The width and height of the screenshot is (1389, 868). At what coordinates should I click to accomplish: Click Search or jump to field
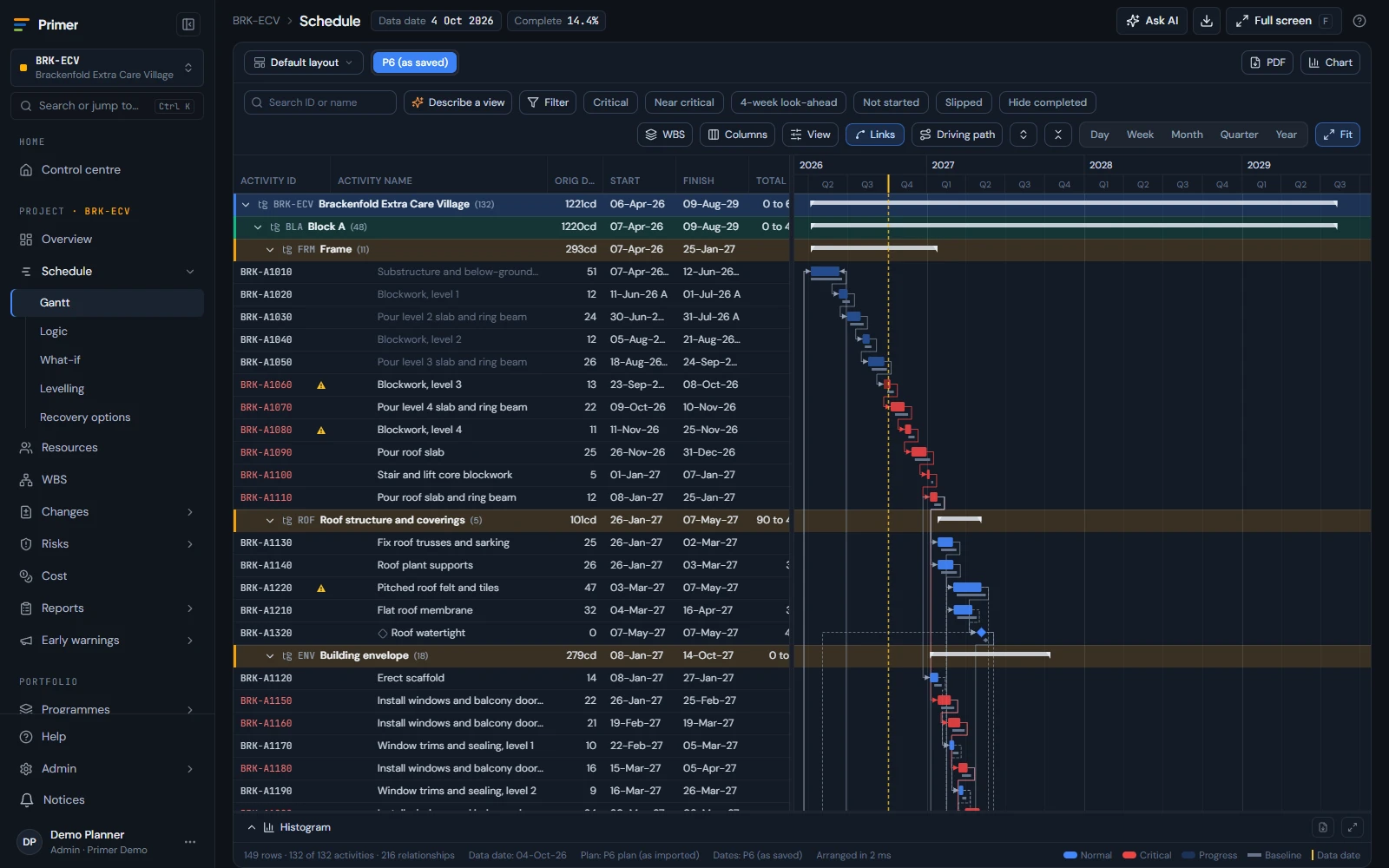[107, 106]
